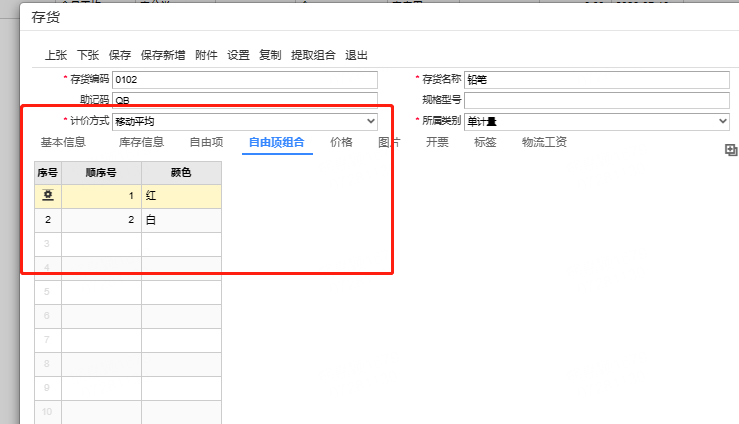739x424 pixels.
Task: Focus the empty 规格型号 field
Action: click(597, 100)
